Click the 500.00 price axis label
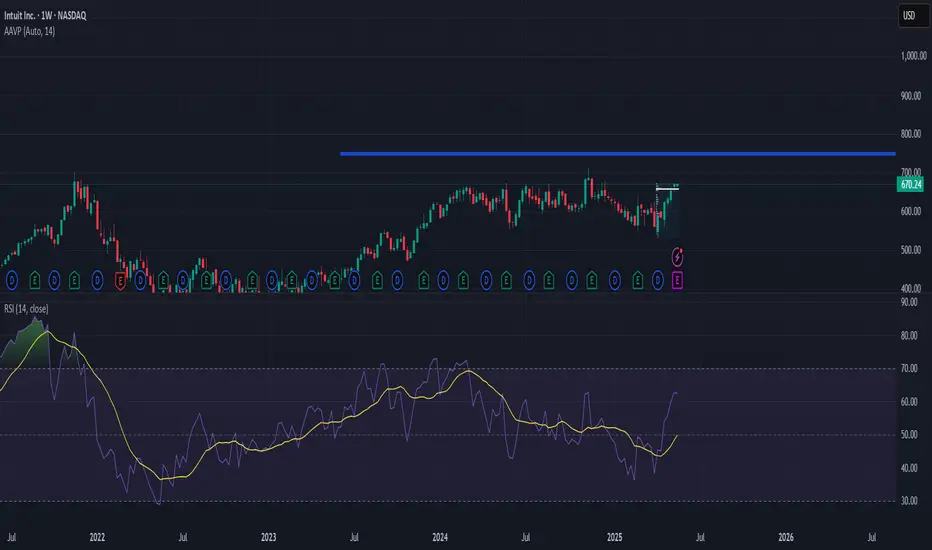This screenshot has height=550, width=932. click(x=911, y=250)
